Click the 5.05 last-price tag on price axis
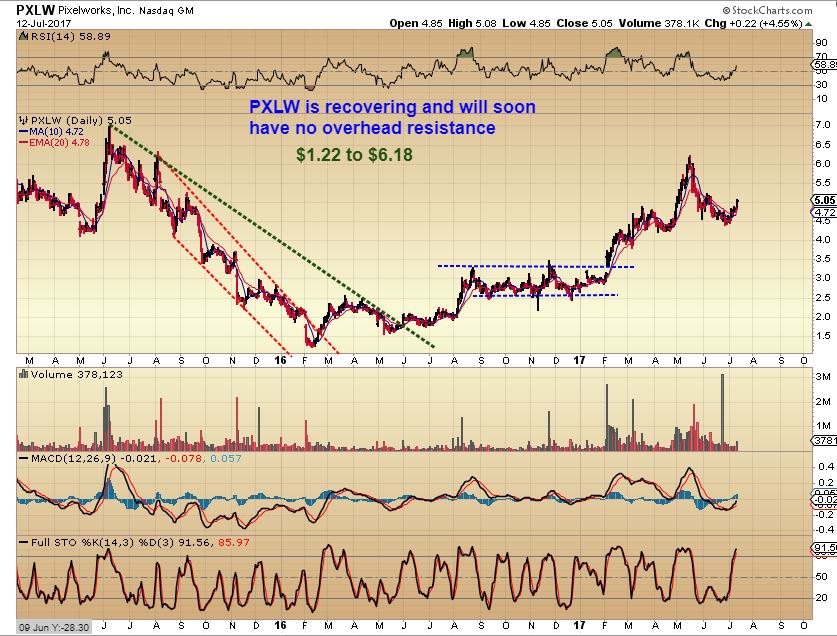 point(824,200)
